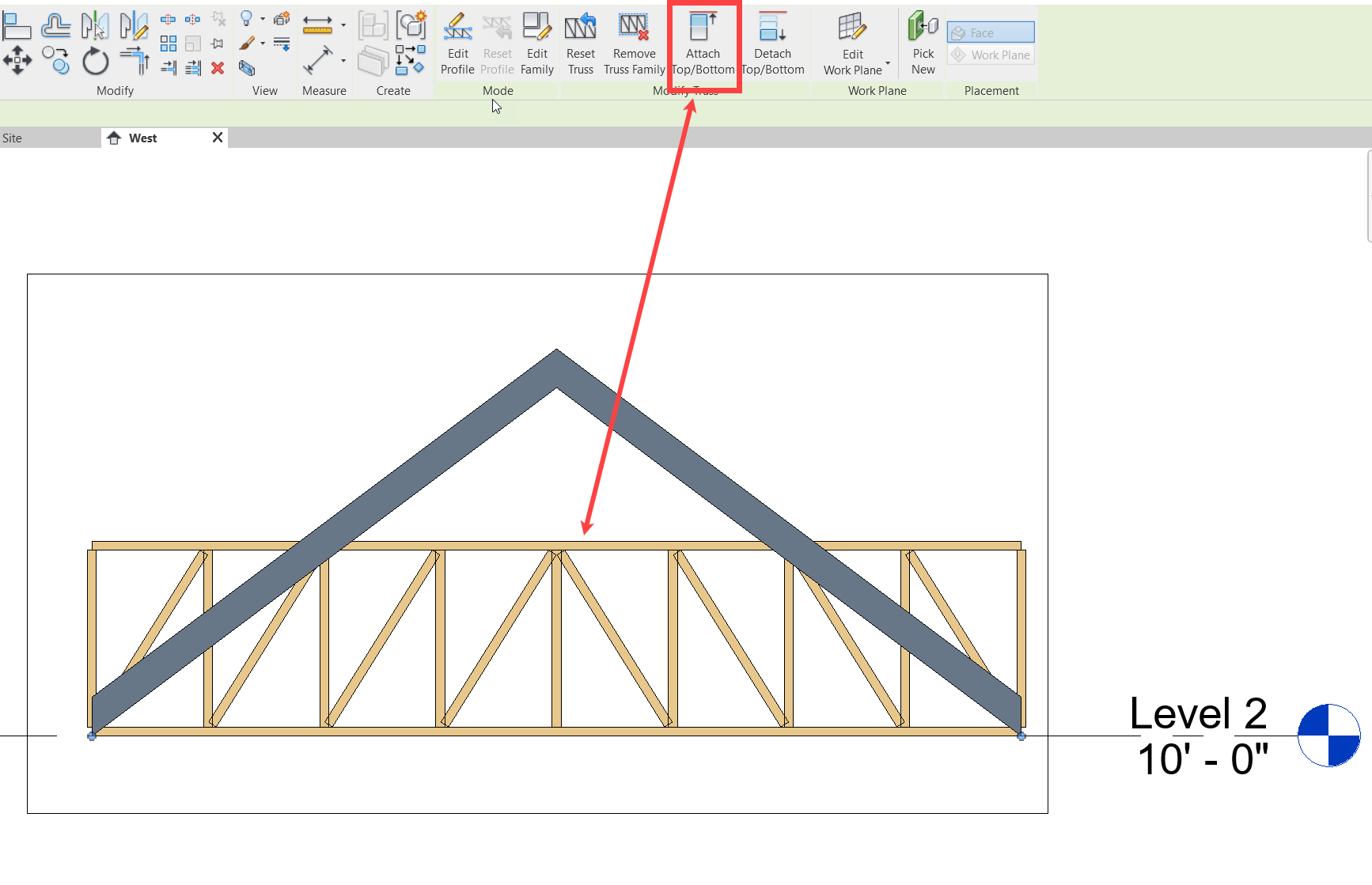Open the Edit Work Plane dropdown
The height and width of the screenshot is (885, 1372).
coord(888,65)
